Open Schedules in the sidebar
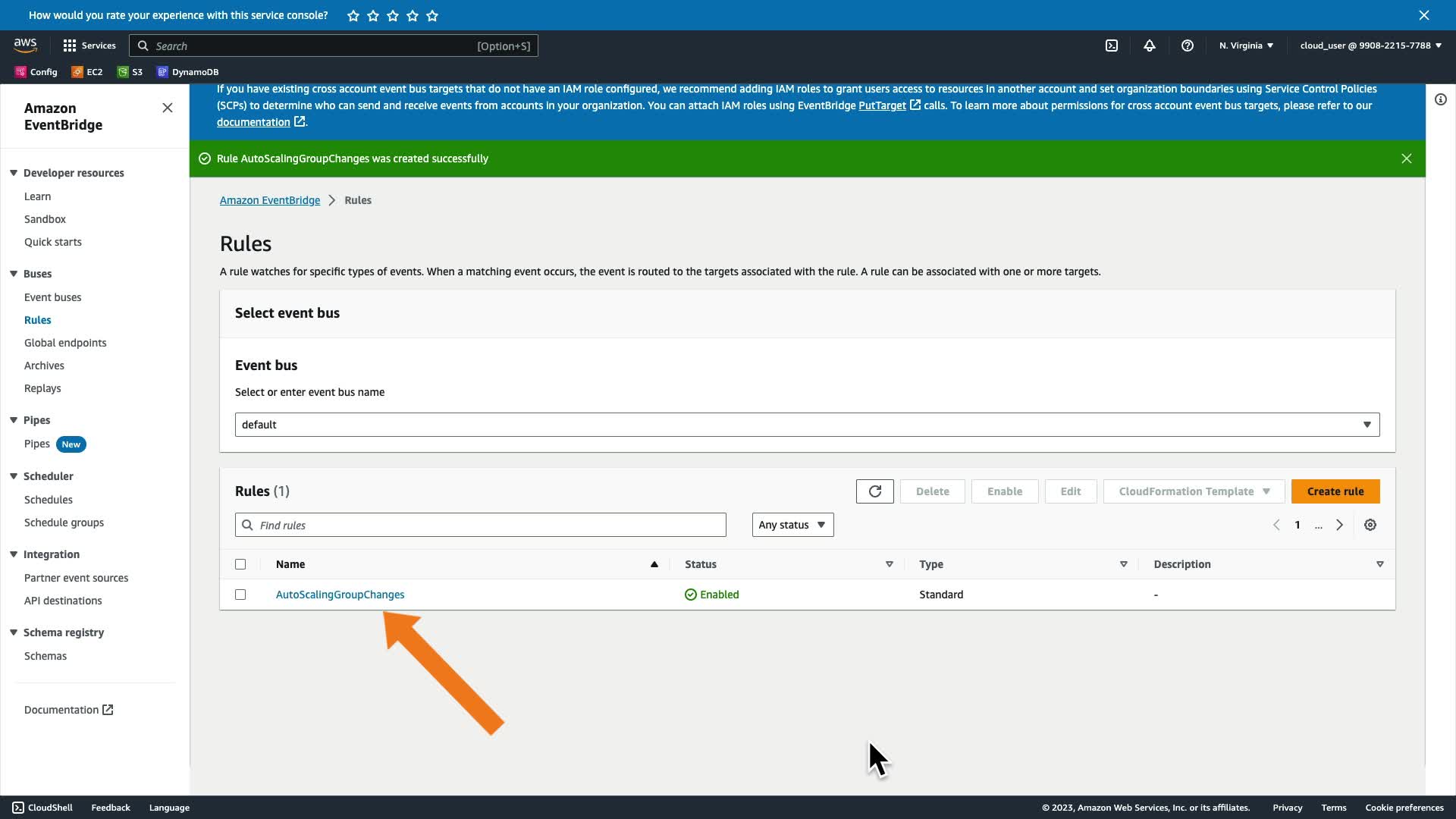 [49, 500]
